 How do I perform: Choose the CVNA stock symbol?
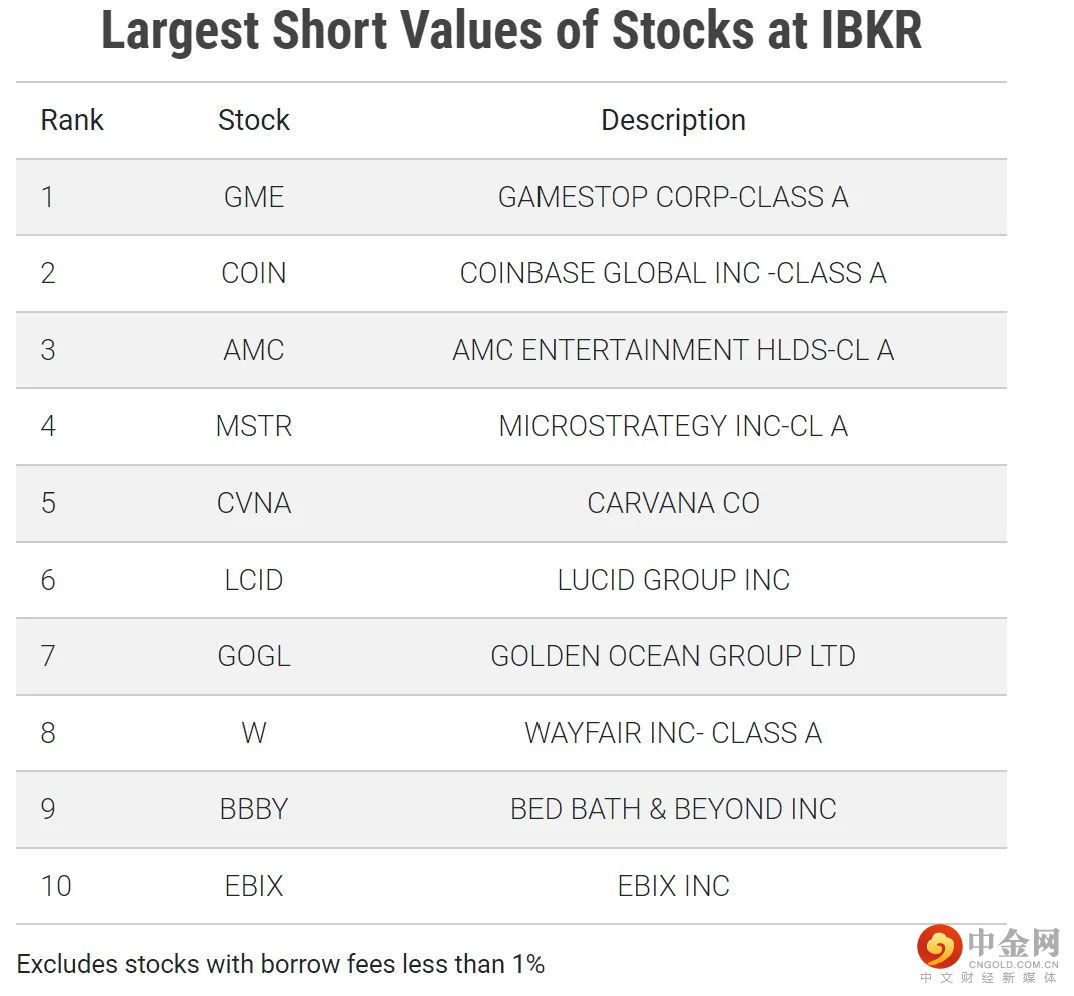pyautogui.click(x=254, y=503)
